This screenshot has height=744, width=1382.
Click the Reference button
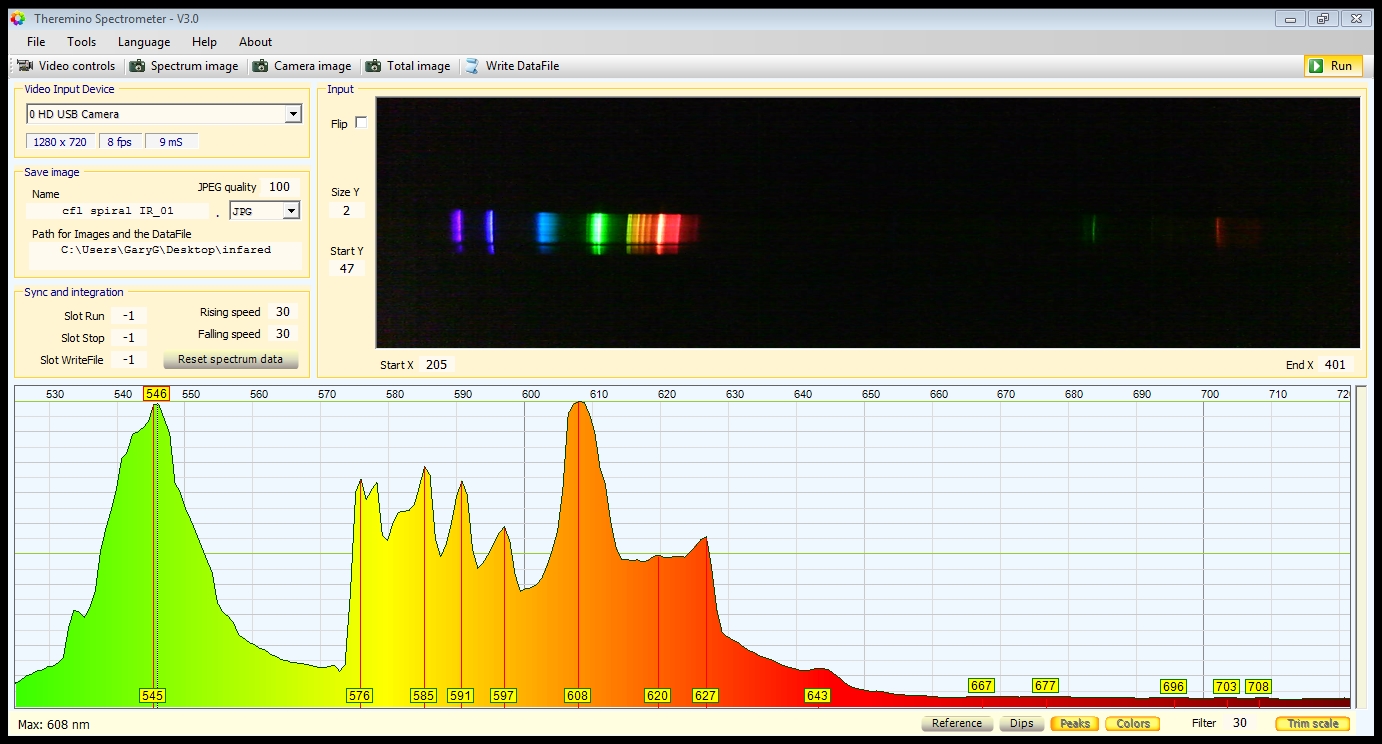pyautogui.click(x=956, y=723)
